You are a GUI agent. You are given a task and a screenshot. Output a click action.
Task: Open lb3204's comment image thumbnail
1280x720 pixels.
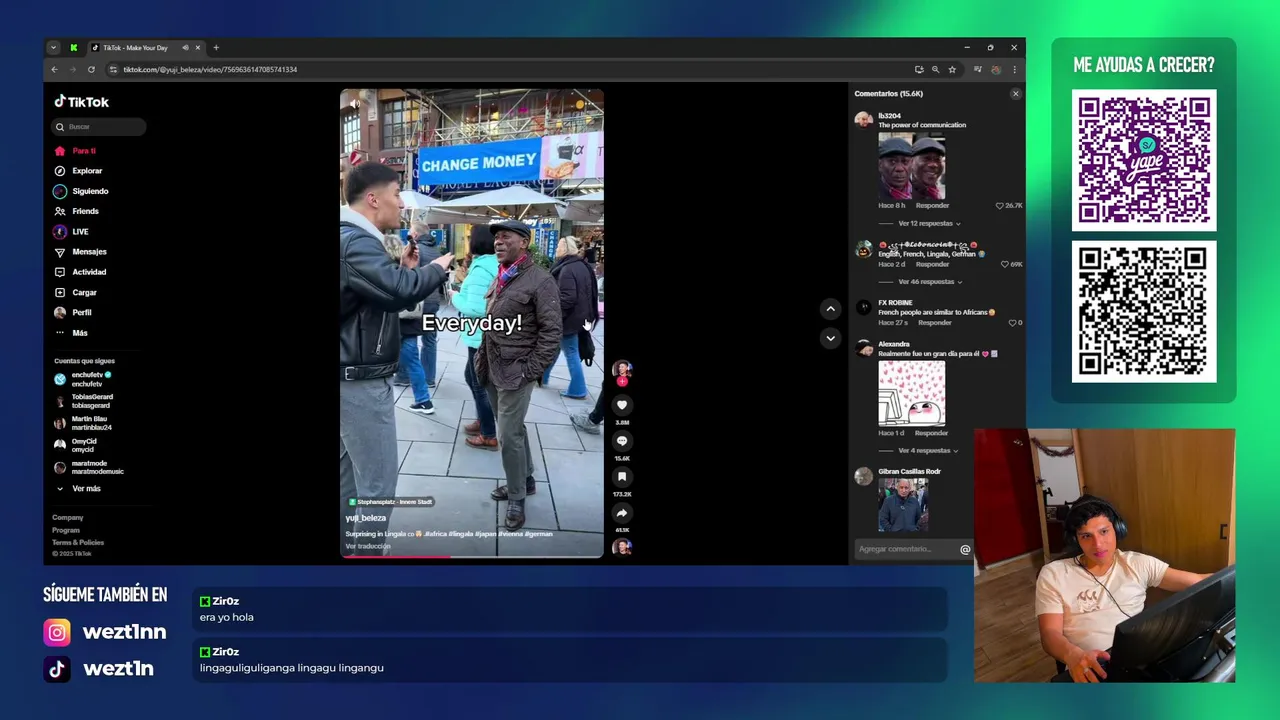[x=912, y=166]
